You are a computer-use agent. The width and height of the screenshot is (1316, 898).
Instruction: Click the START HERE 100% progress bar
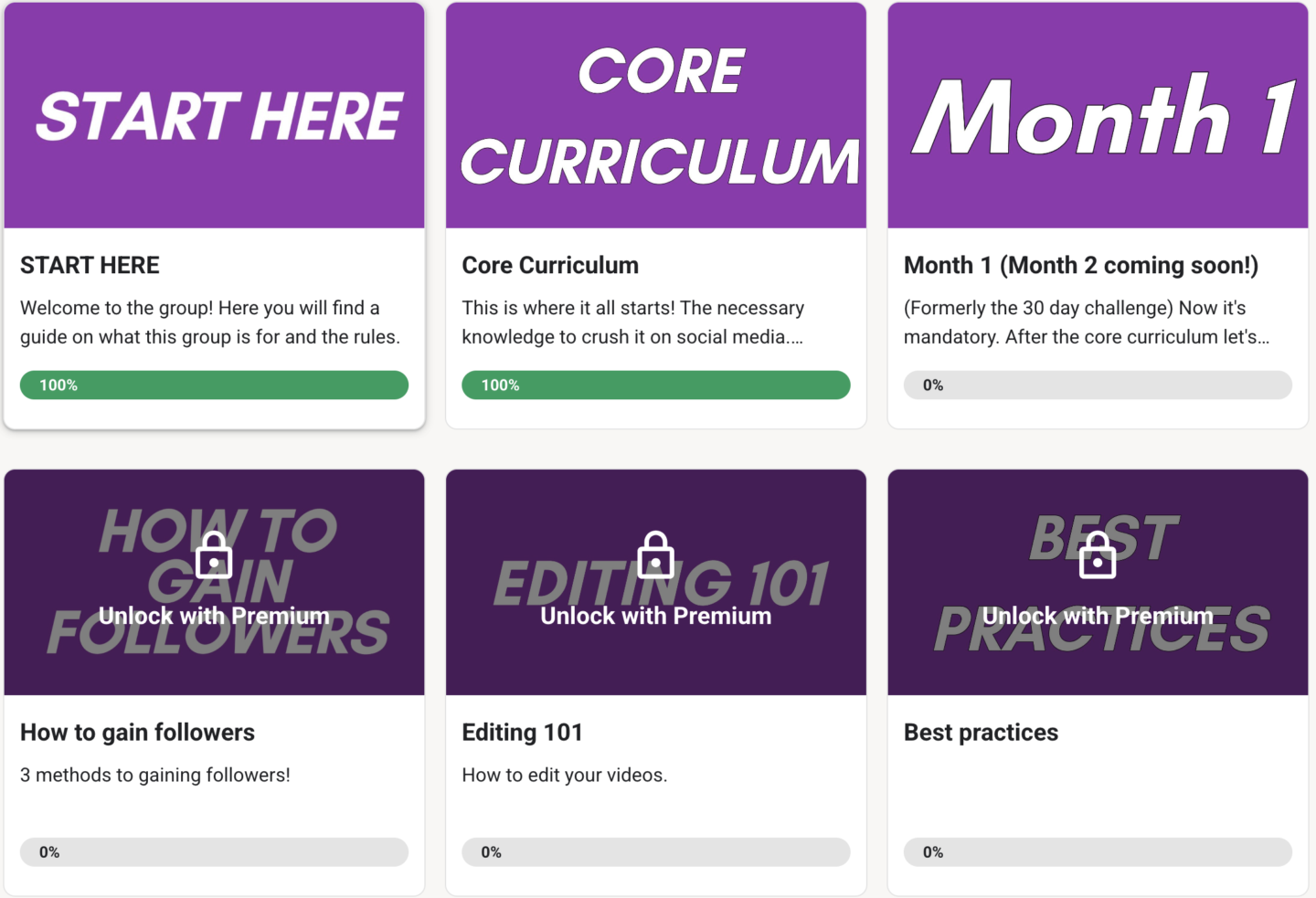(214, 386)
